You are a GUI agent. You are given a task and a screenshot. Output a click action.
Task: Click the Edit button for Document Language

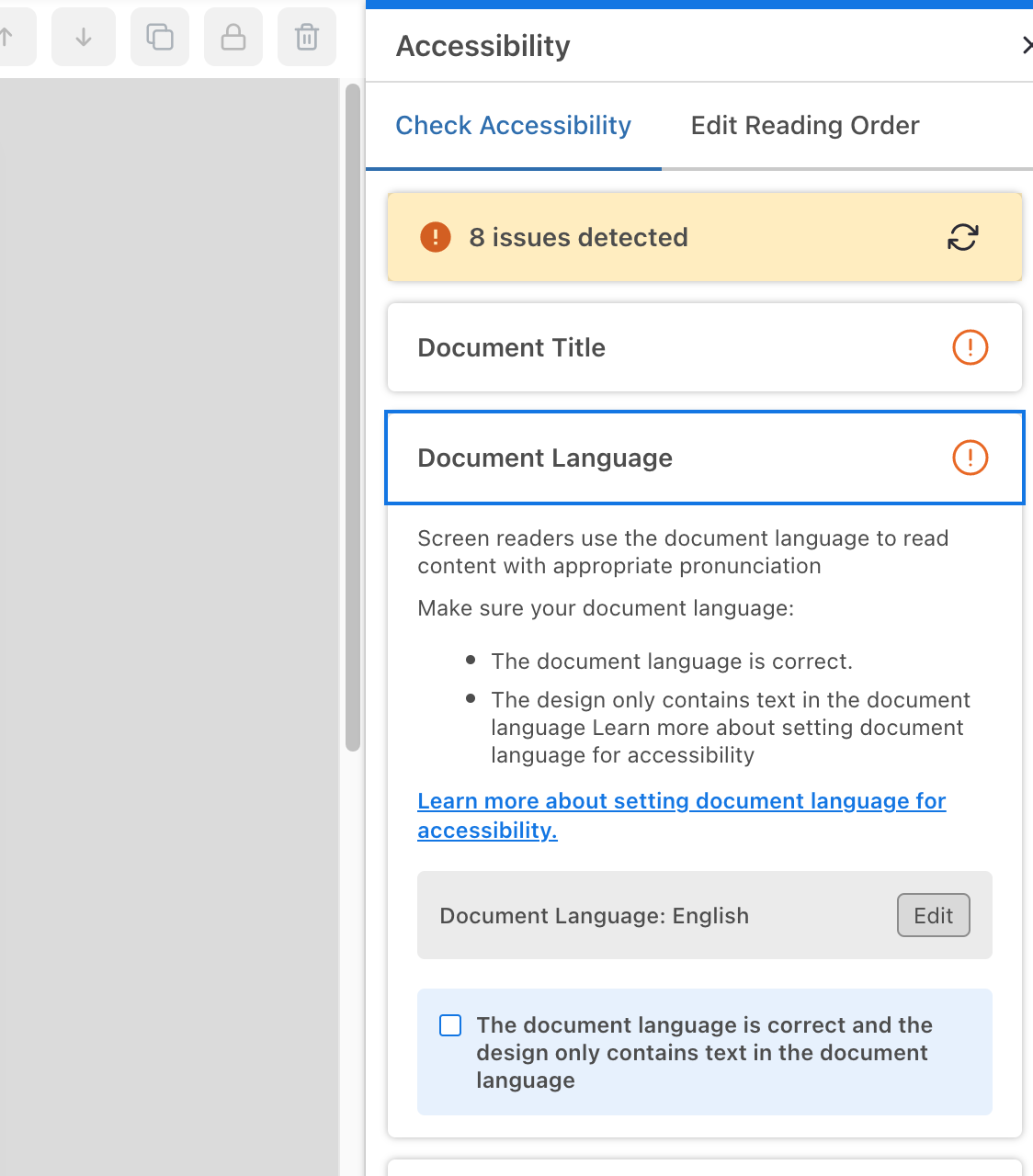coord(933,915)
